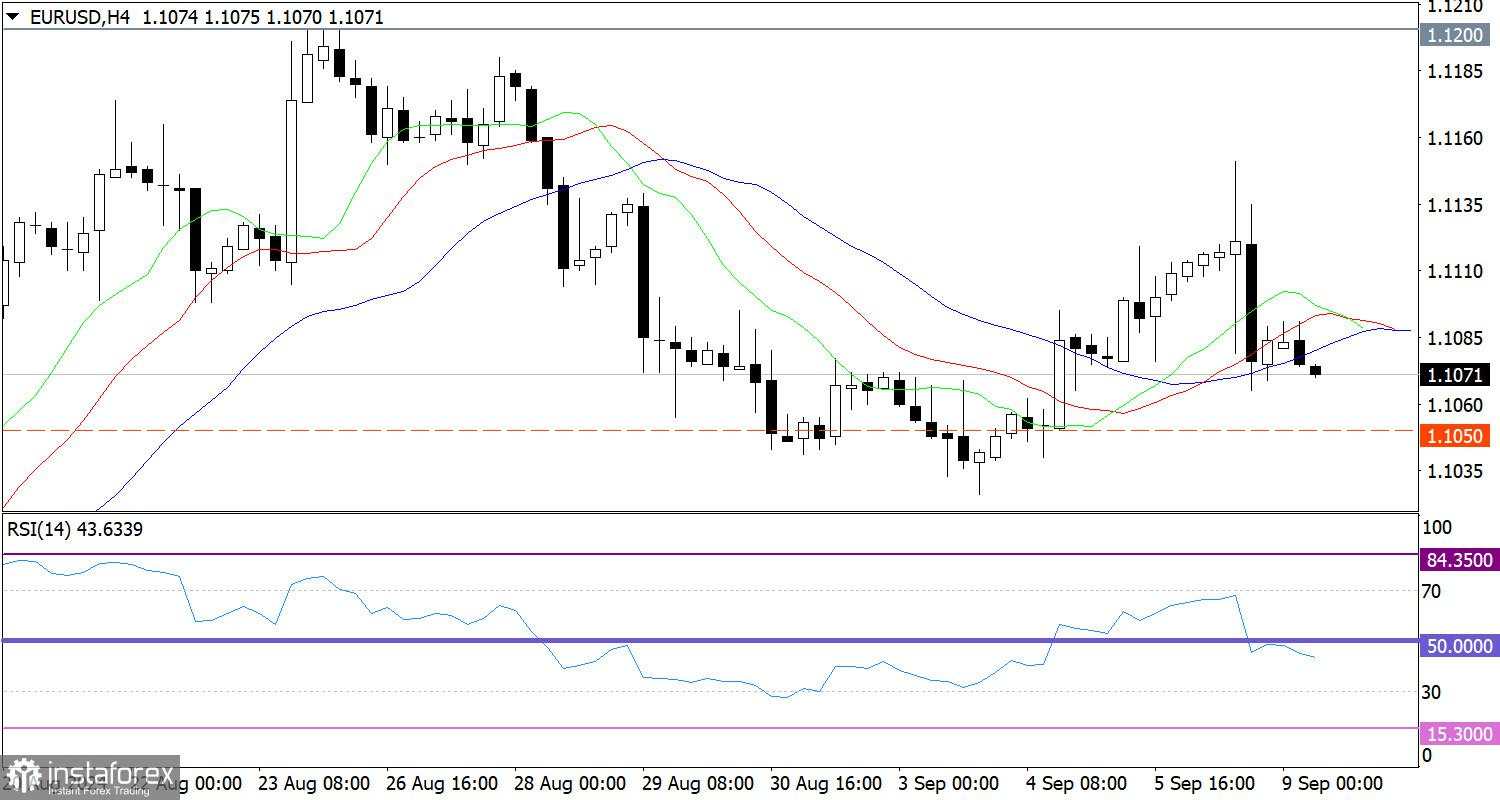
Task: Click the 23 Aug 08:00 time label
Action: point(313,782)
